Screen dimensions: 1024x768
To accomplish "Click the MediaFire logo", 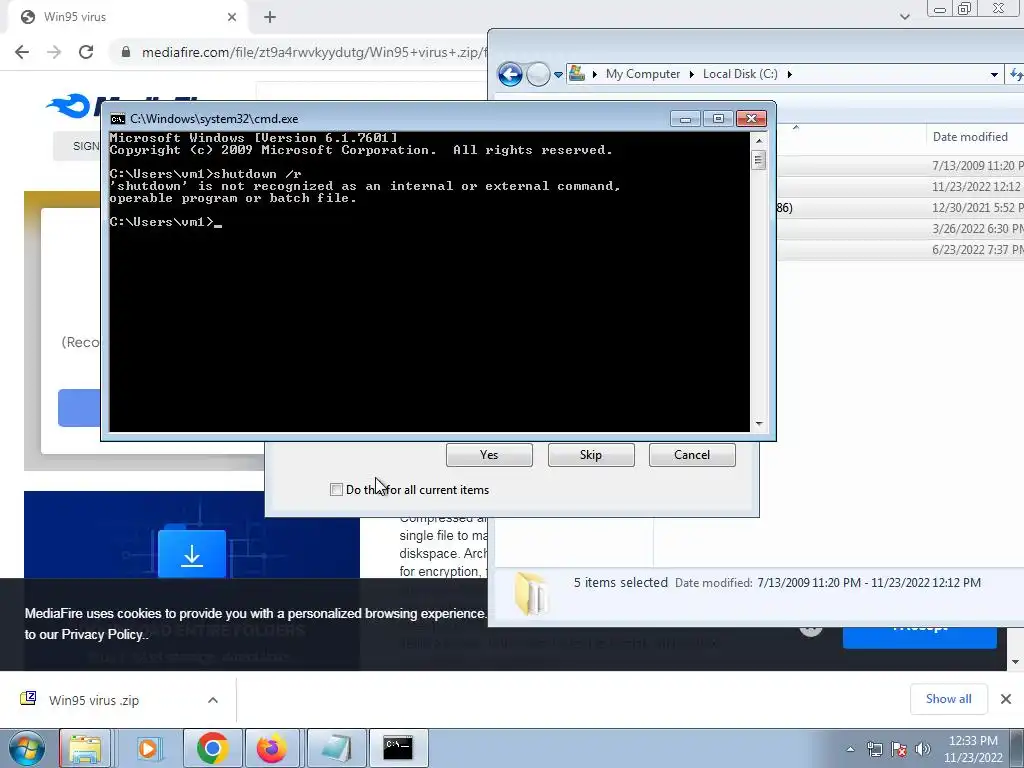I will tap(74, 108).
